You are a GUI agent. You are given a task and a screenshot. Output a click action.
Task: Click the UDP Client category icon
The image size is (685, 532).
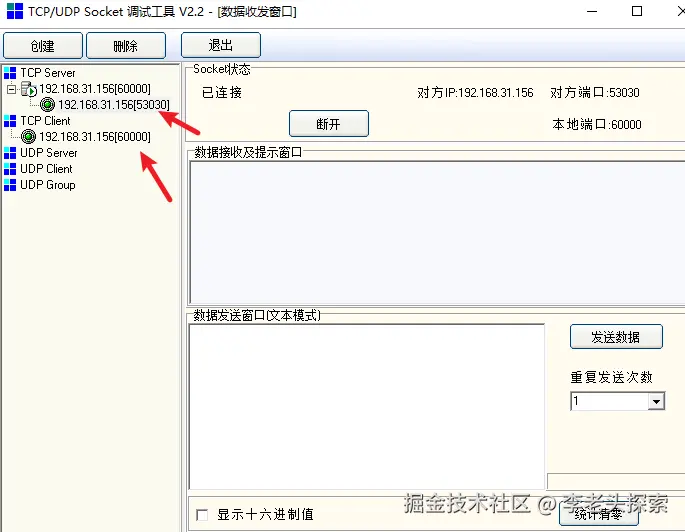[10, 169]
